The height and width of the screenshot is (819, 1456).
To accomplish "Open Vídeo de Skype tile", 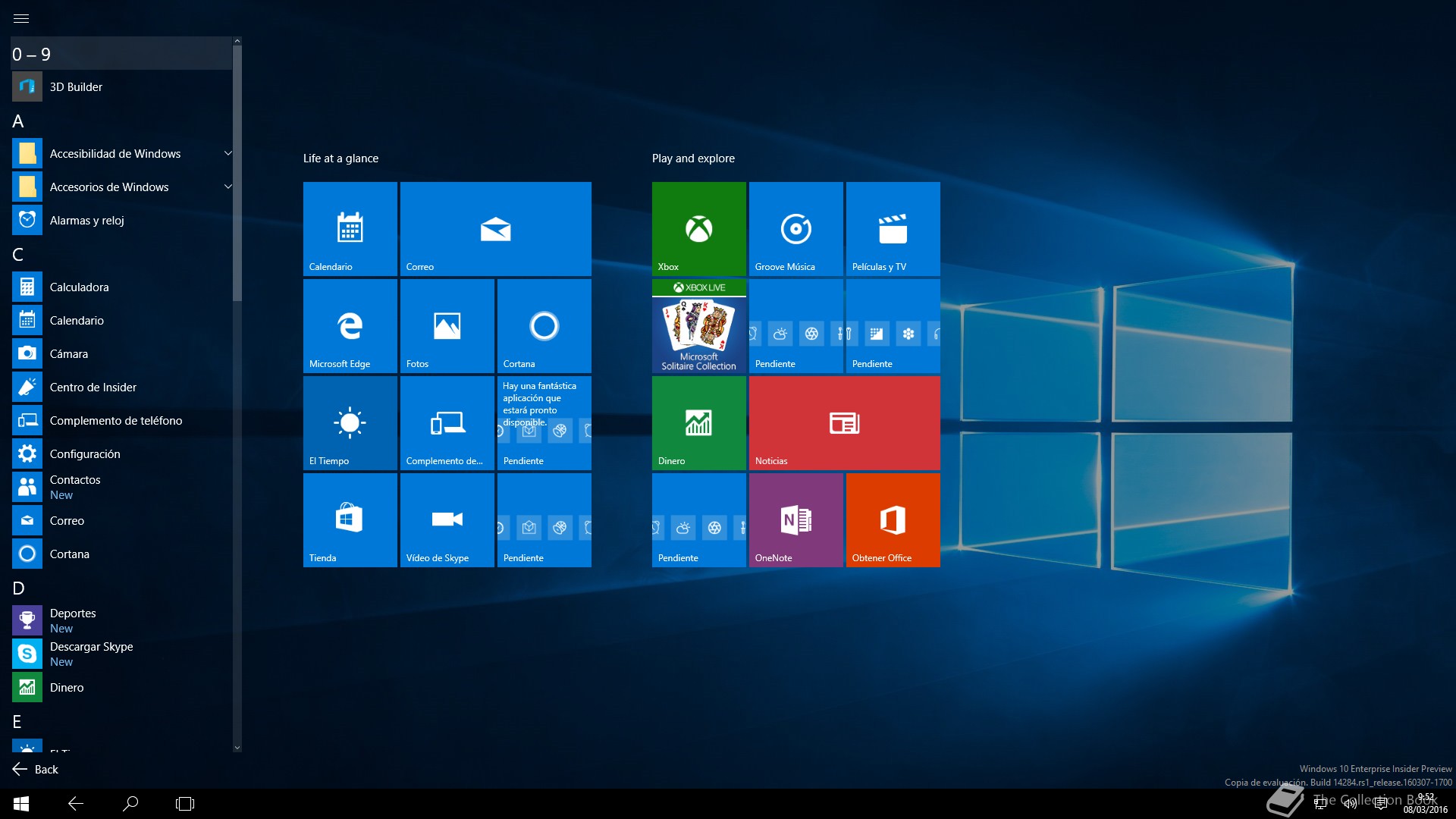I will click(447, 520).
